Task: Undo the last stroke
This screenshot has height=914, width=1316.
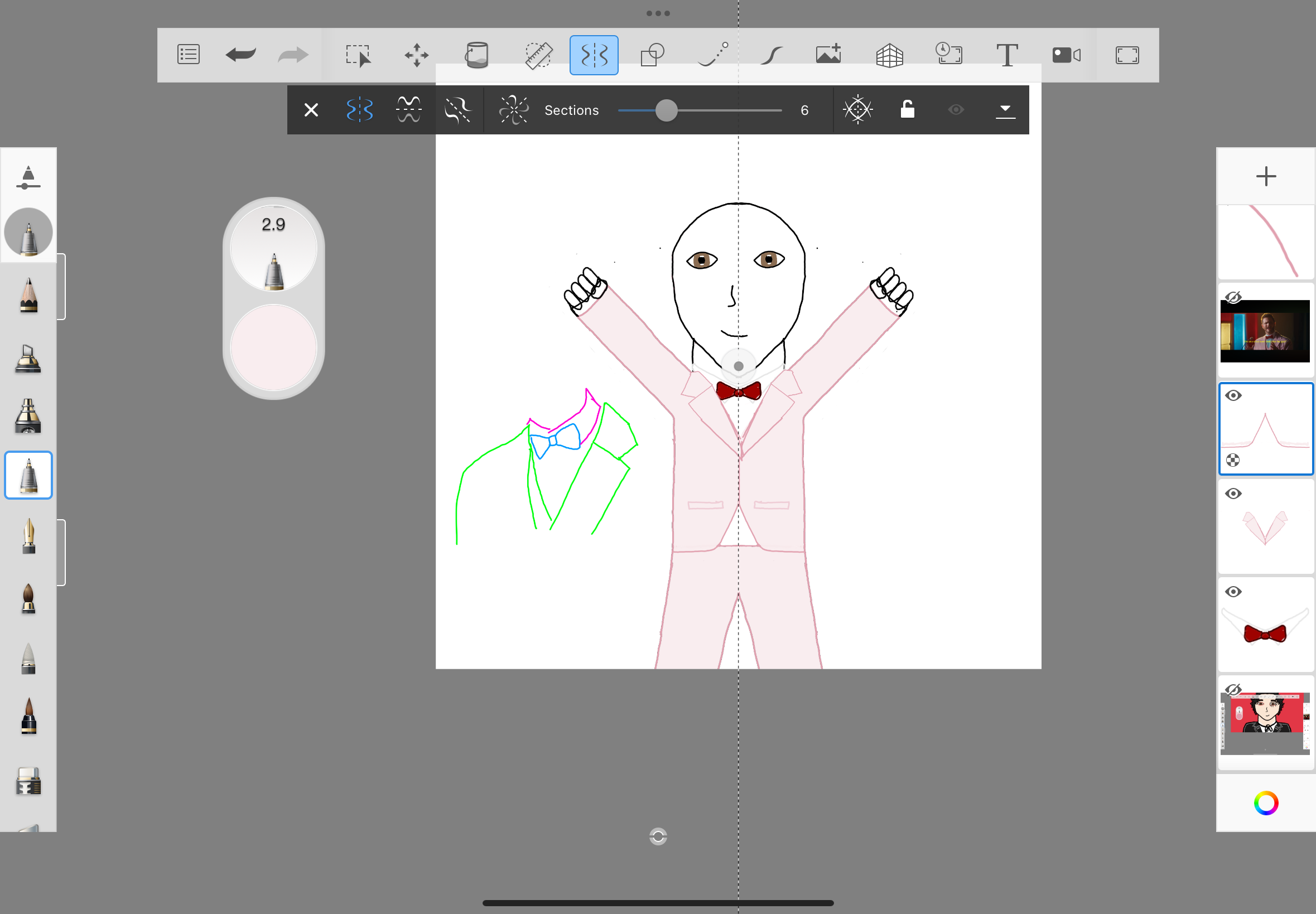Action: pos(240,55)
